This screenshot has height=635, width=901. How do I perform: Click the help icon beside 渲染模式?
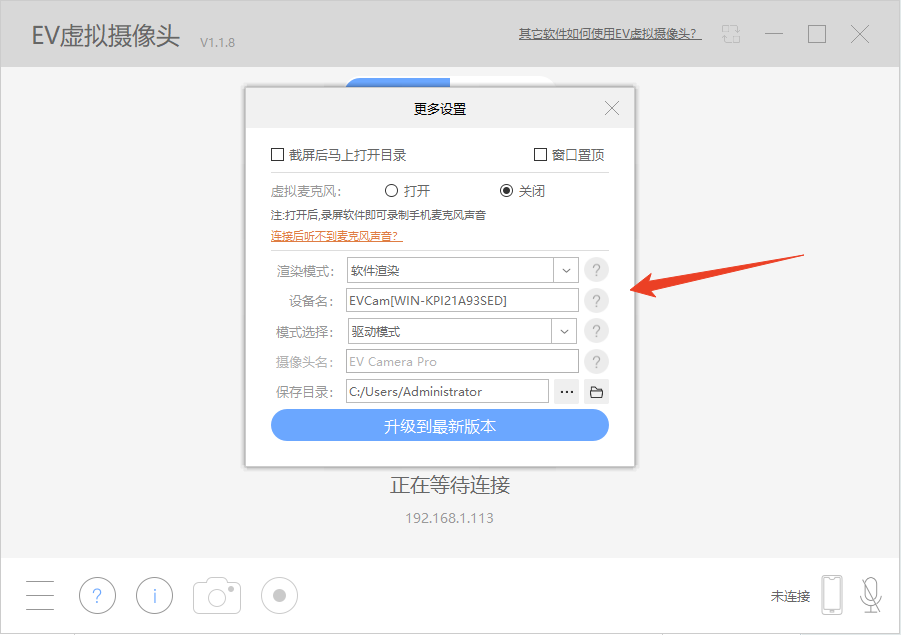tap(596, 270)
